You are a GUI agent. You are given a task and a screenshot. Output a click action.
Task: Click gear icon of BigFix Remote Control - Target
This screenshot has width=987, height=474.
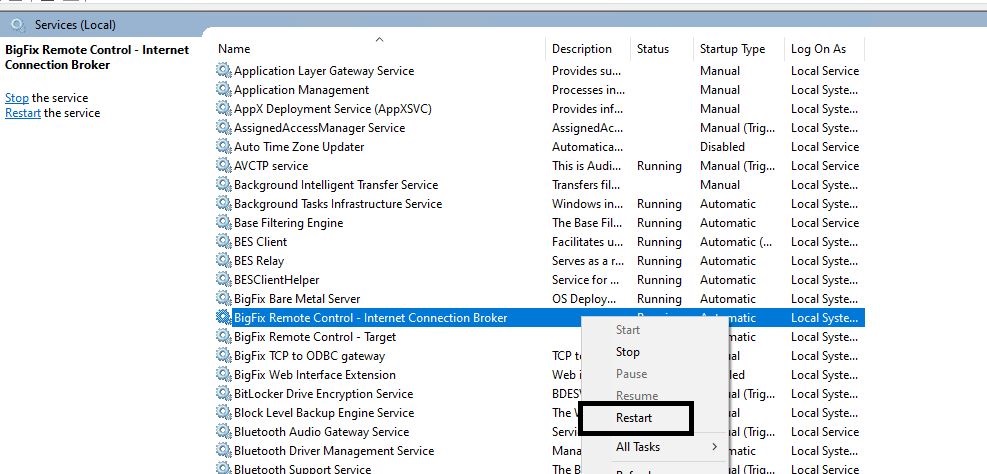tap(223, 336)
